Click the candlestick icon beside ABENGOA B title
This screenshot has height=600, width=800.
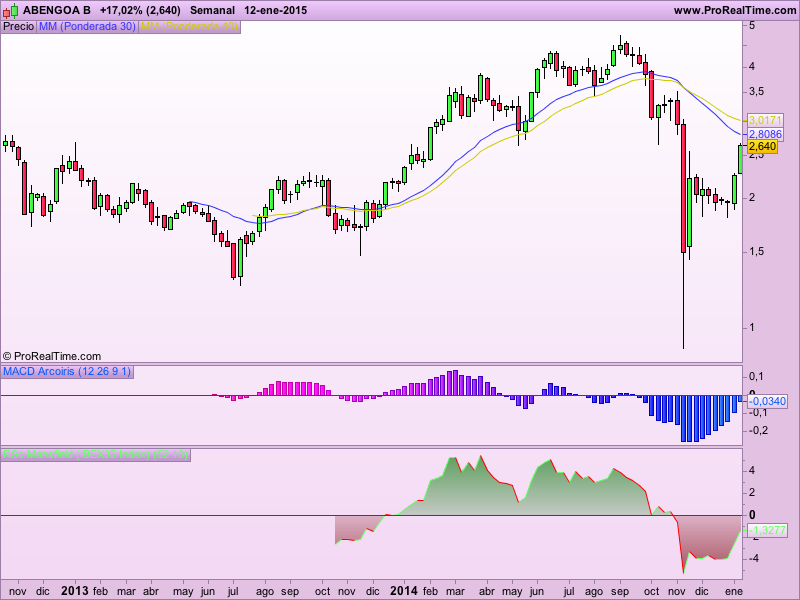[11, 10]
